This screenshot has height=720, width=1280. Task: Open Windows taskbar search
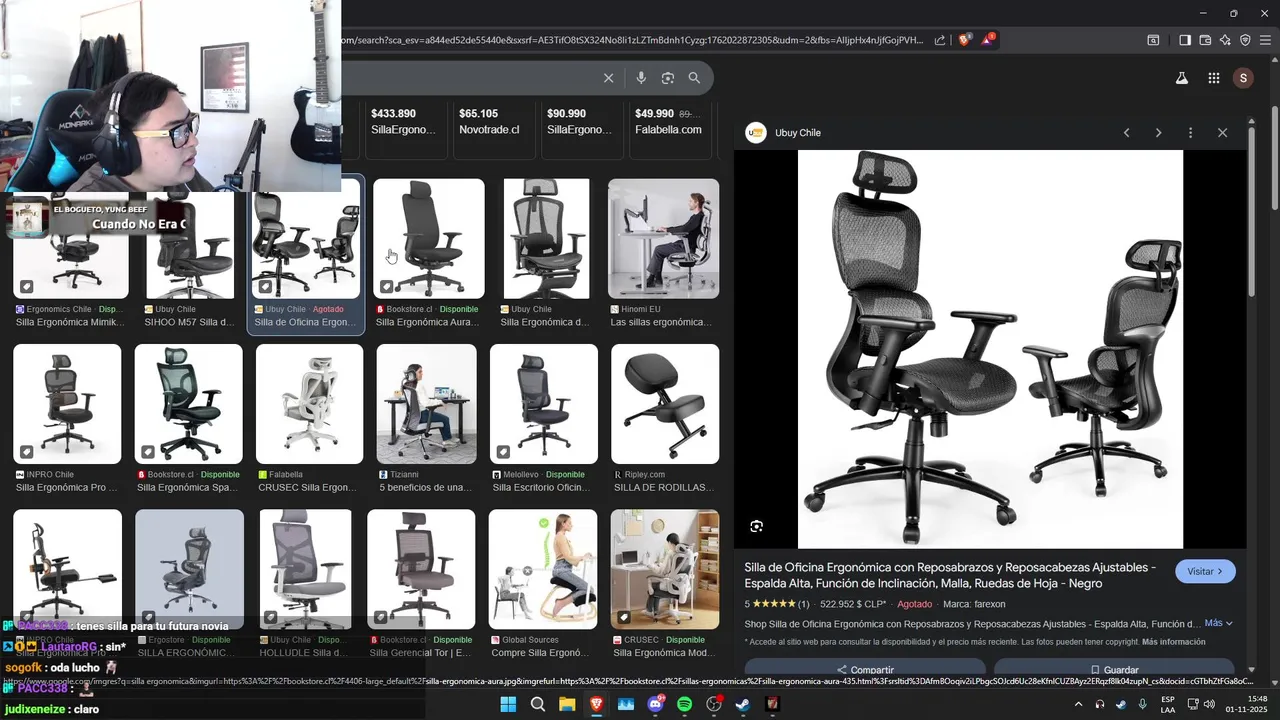coord(538,704)
